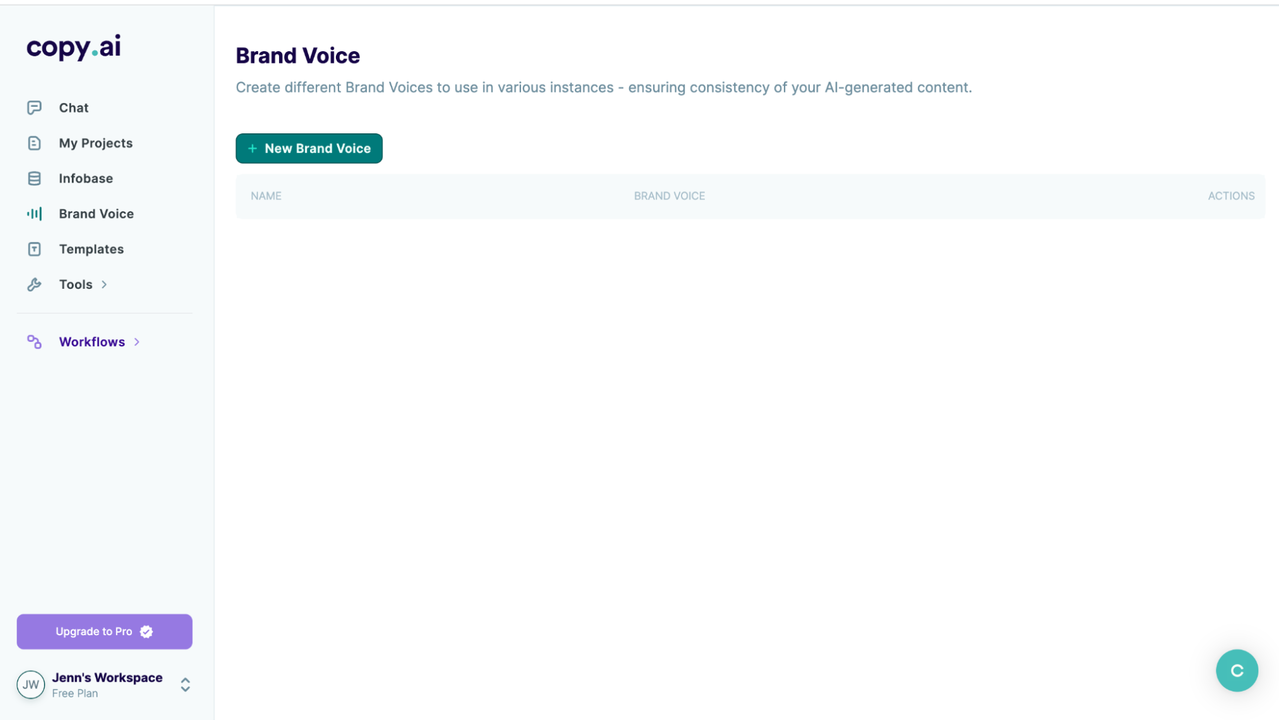The image size is (1279, 720).
Task: Open the workspace switcher up-down arrows
Action: [185, 685]
